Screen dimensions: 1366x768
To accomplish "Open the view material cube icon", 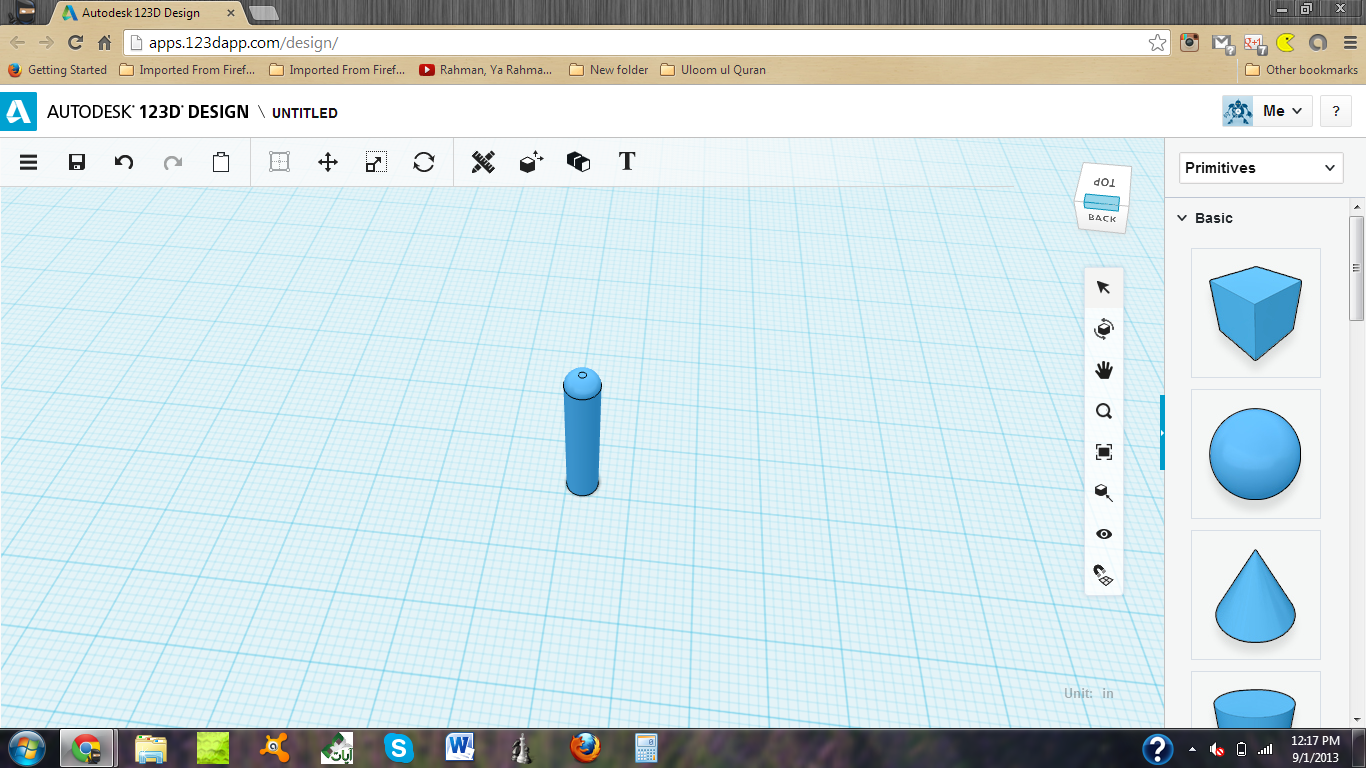I will tap(1104, 493).
